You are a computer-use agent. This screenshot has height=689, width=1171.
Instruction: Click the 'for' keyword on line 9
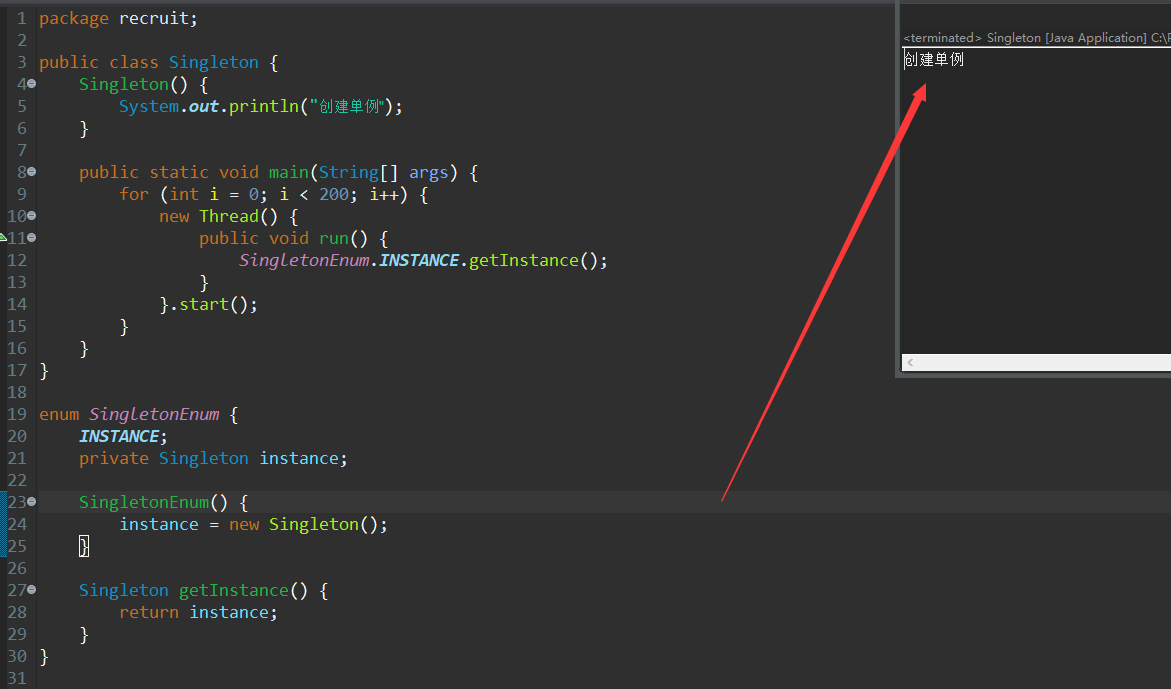[134, 195]
